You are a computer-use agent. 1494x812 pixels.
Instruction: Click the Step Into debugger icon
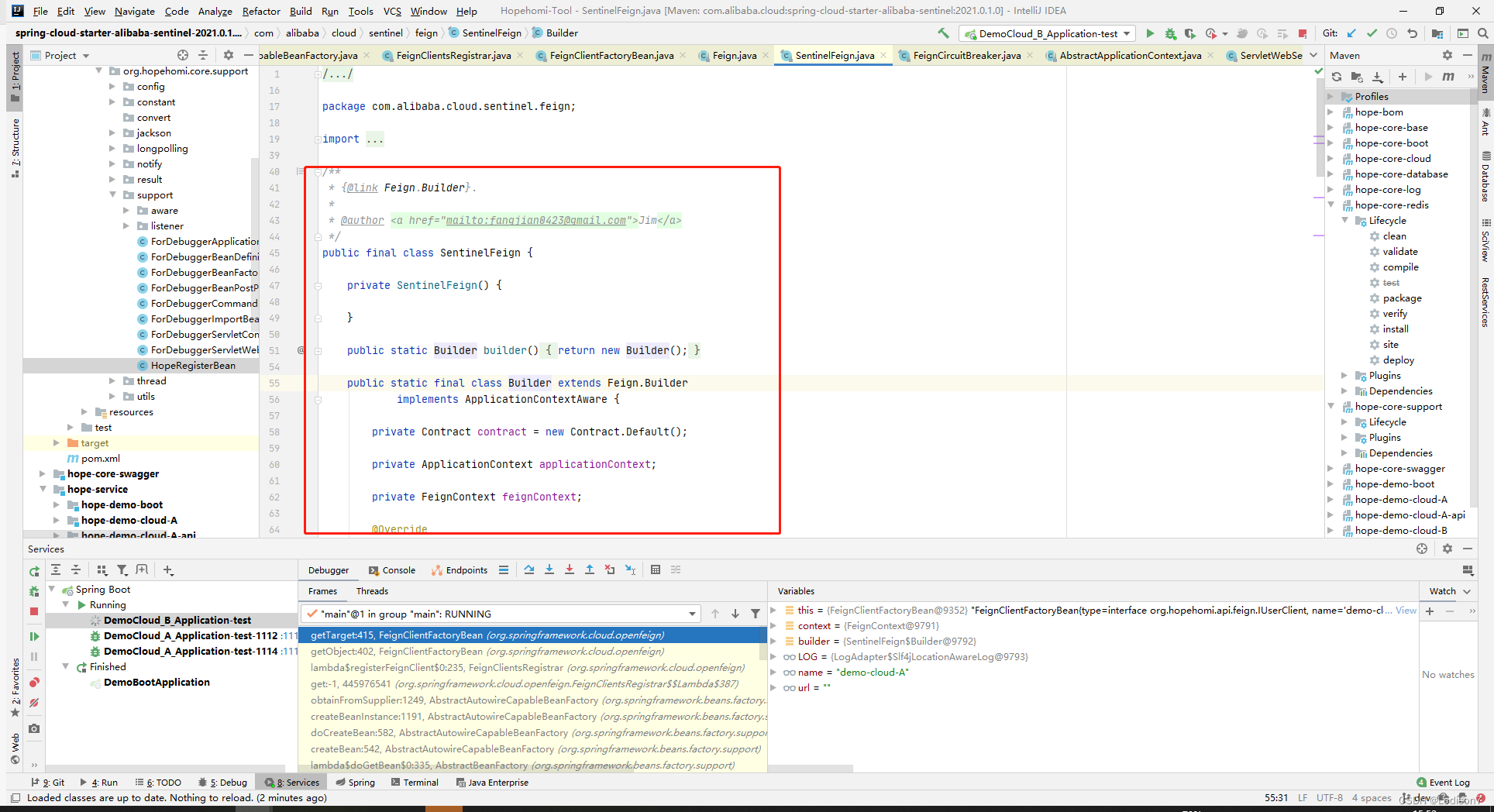[x=549, y=569]
